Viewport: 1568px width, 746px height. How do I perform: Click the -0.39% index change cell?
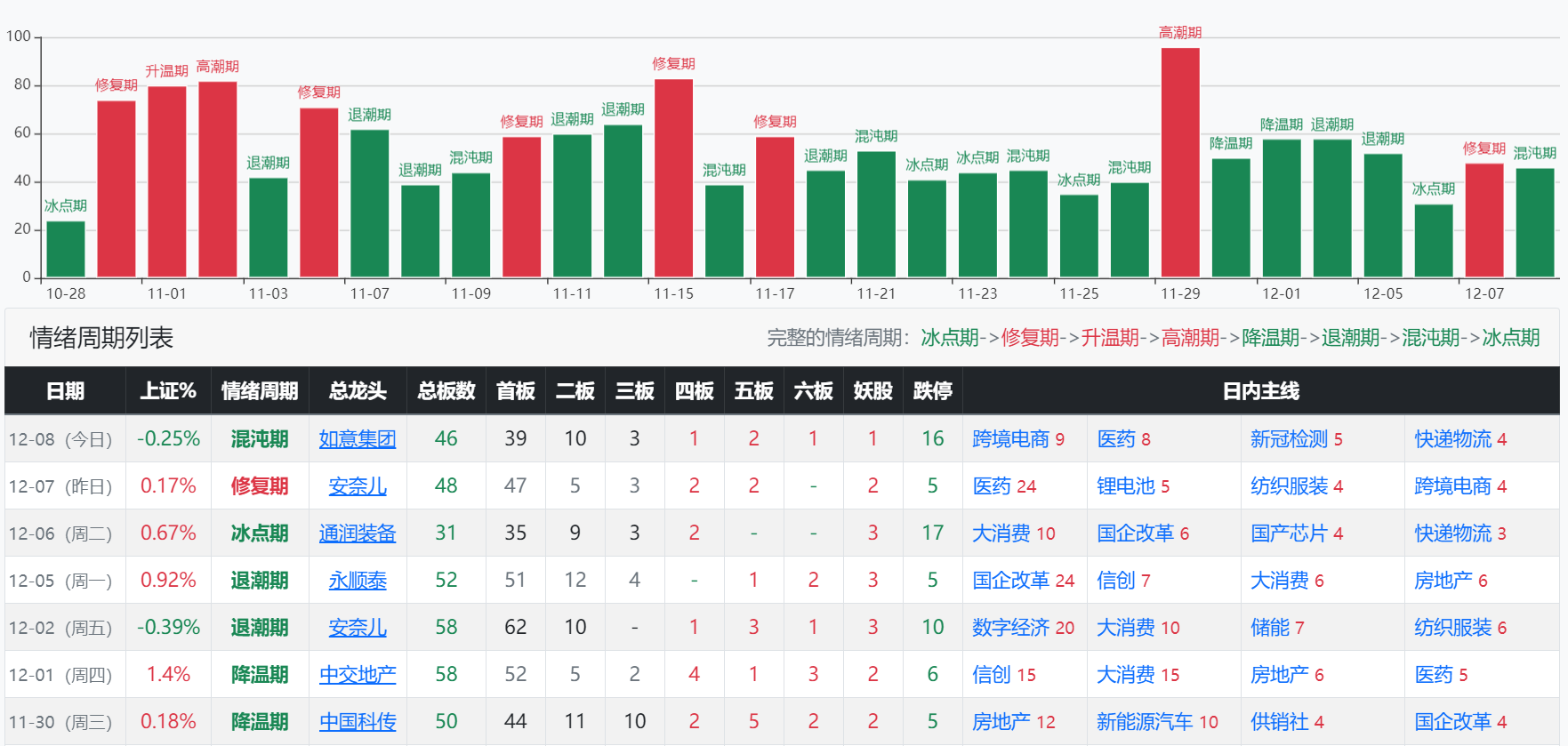[168, 628]
